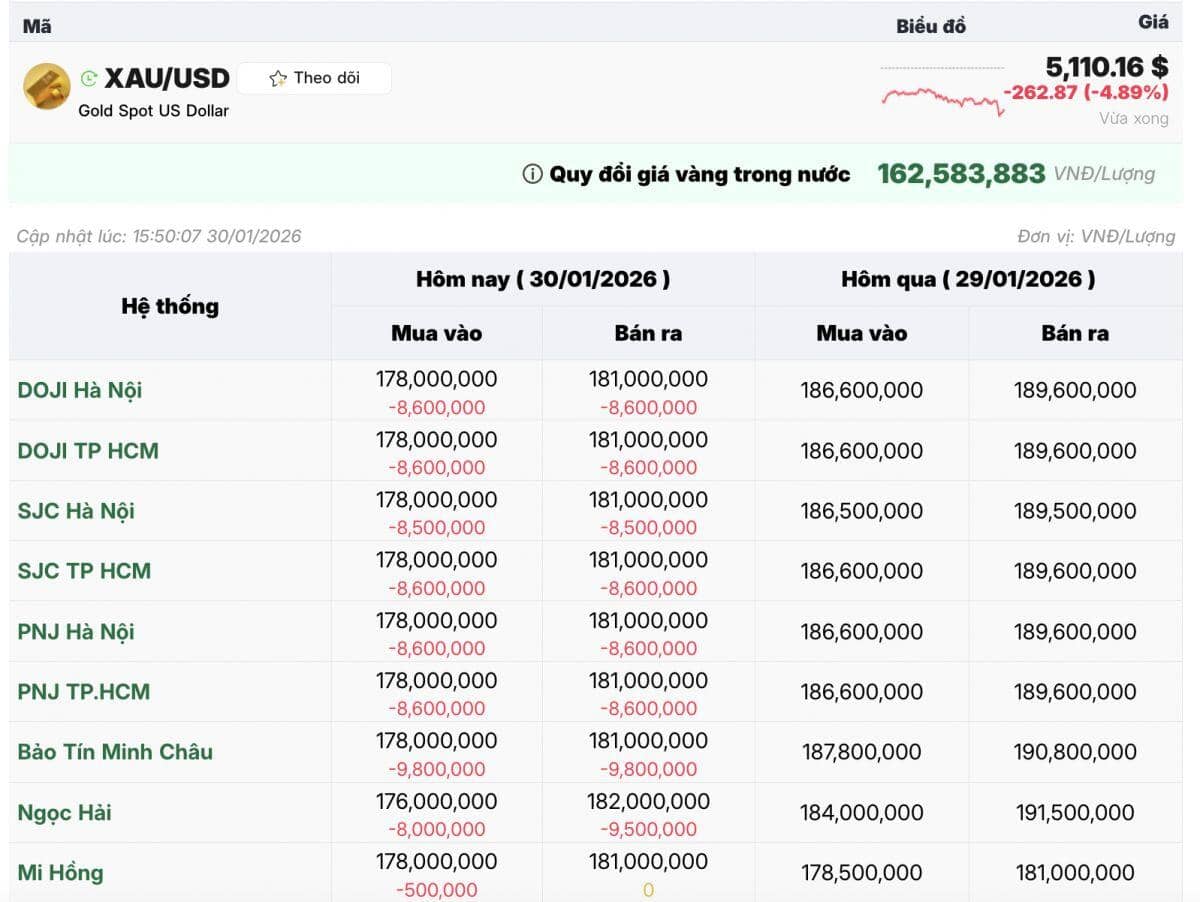Click the Mi Hồng -500,000 change value
Screen dimensions: 1200x902
437,890
